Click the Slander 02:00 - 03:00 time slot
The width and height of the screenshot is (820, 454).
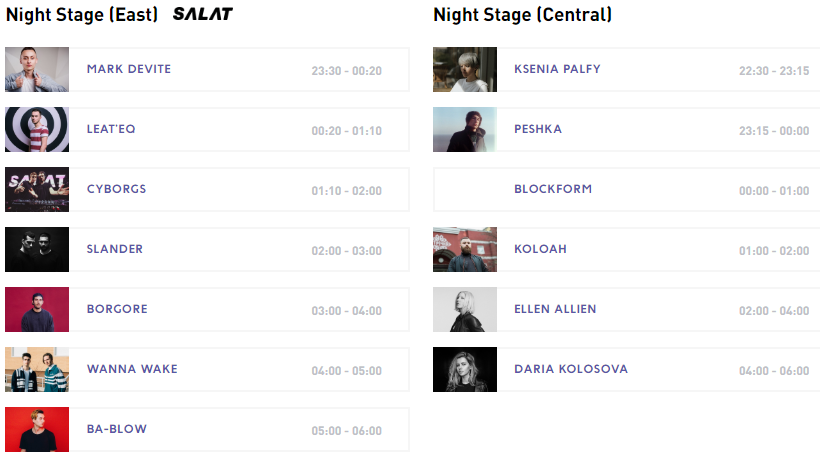(x=346, y=251)
